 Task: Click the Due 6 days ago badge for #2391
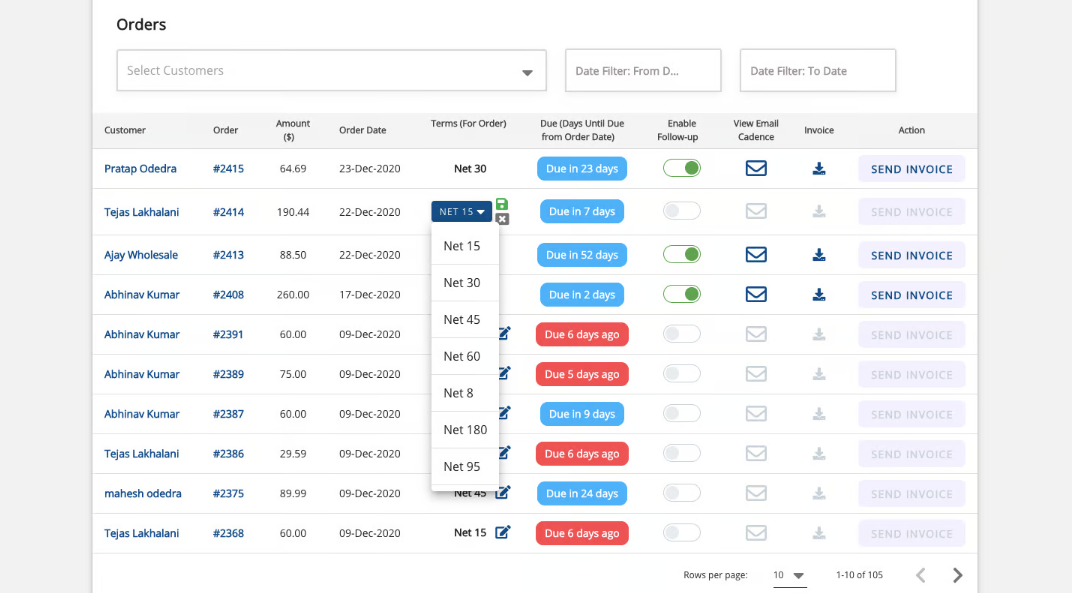(x=582, y=335)
